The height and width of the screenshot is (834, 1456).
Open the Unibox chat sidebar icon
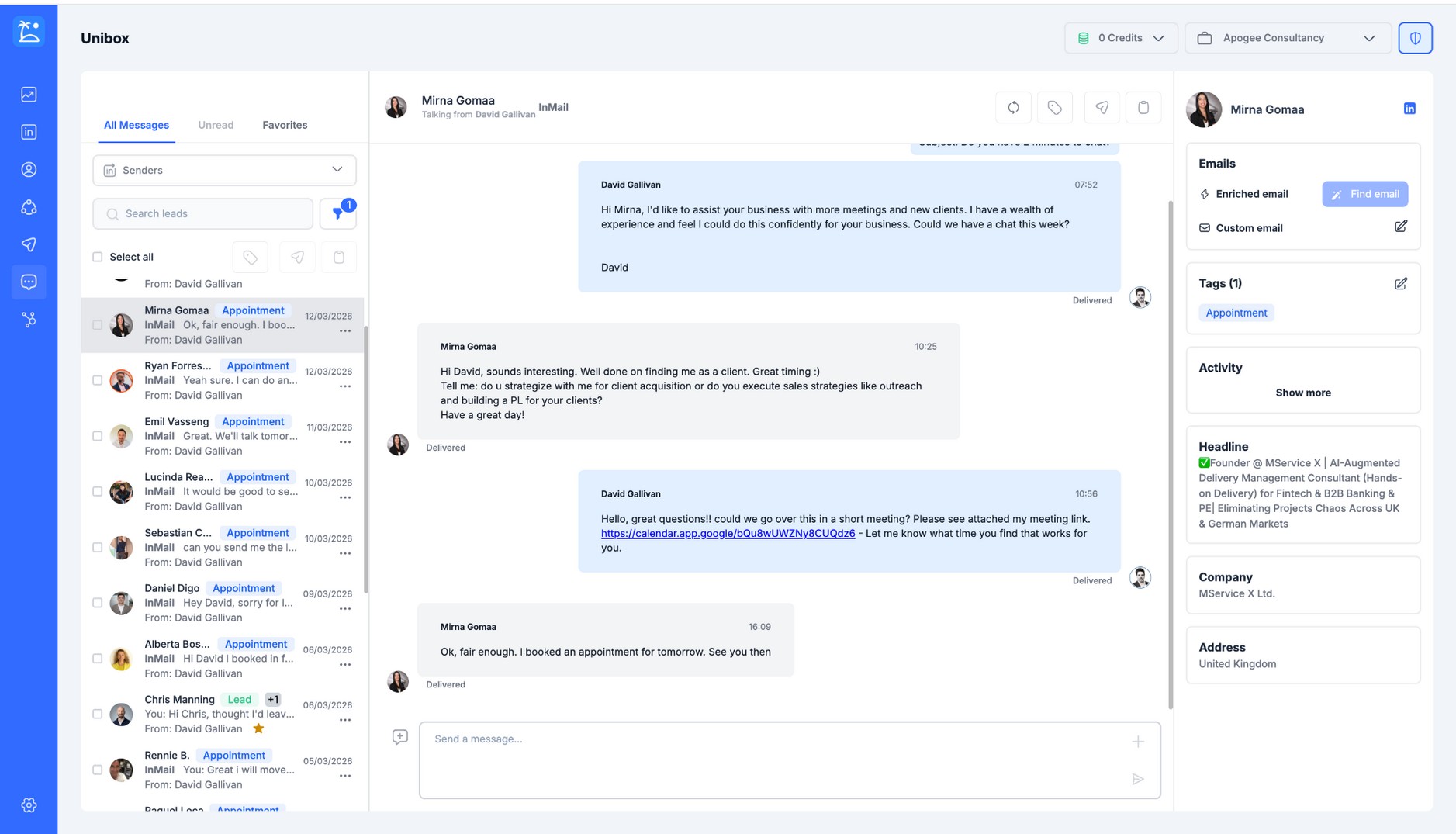click(x=29, y=282)
